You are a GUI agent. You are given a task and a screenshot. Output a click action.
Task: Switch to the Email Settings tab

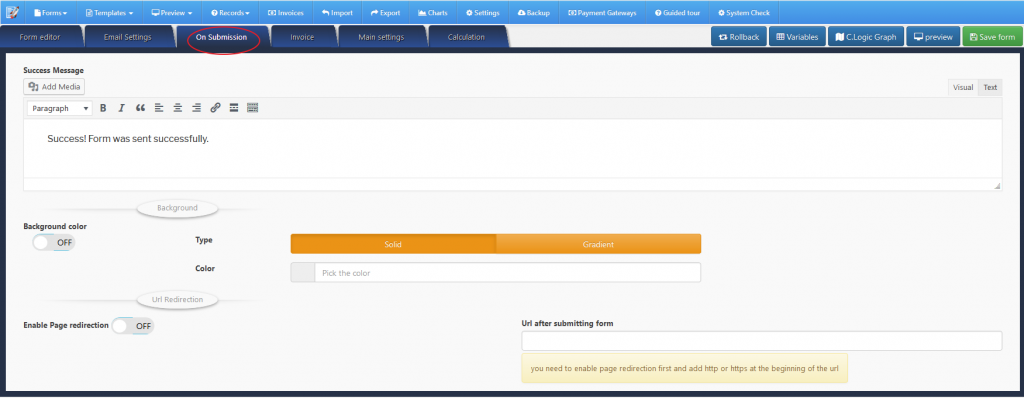coord(127,37)
